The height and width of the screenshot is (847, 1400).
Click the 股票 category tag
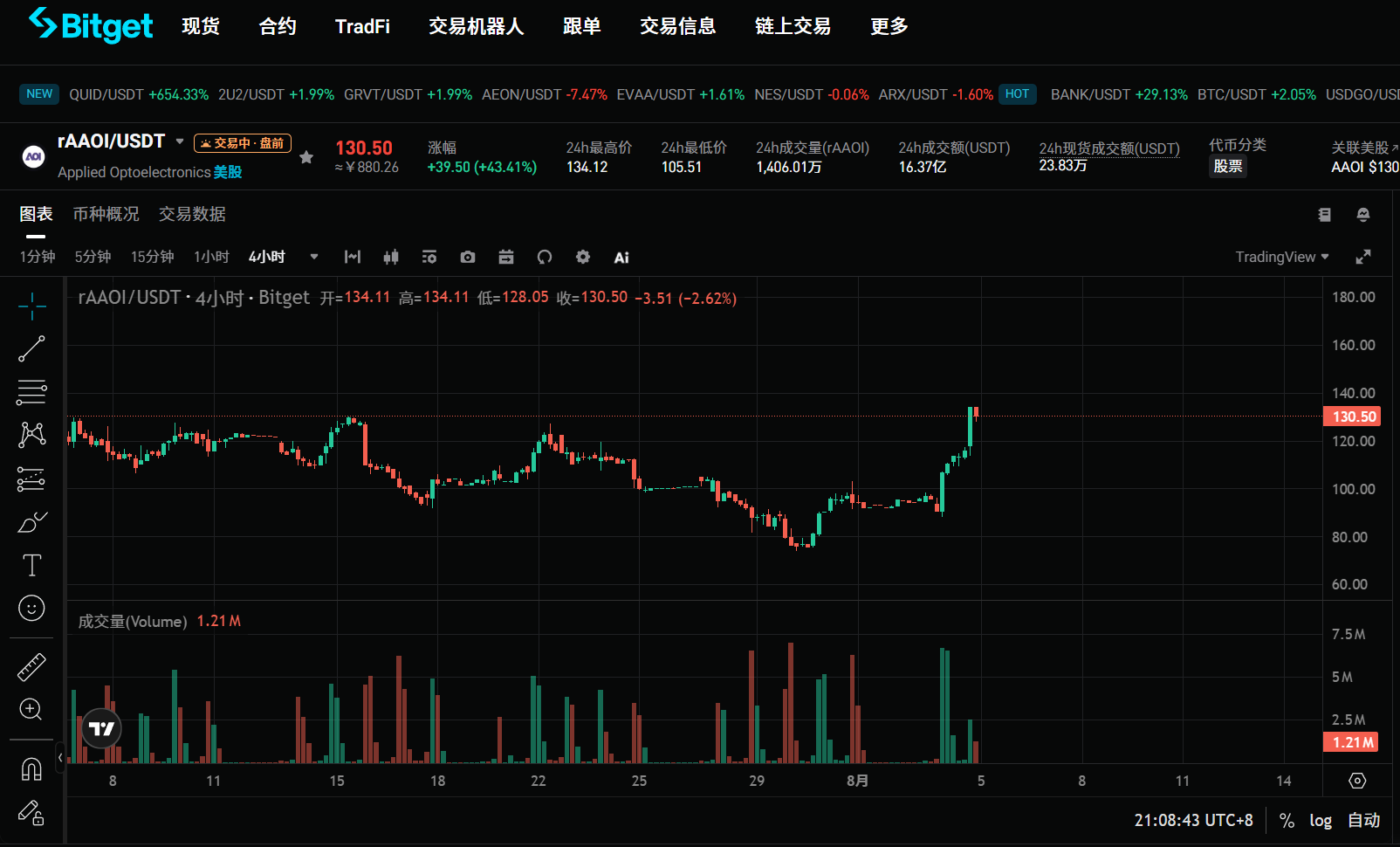click(x=1228, y=166)
